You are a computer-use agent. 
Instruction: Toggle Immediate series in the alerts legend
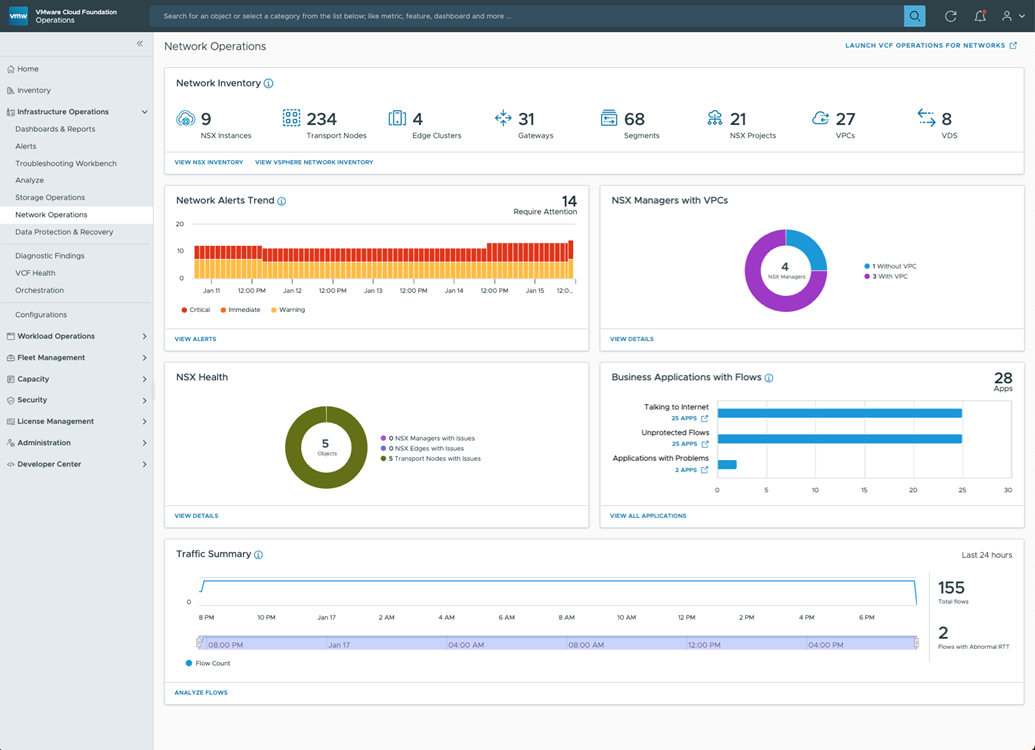pyautogui.click(x=240, y=310)
